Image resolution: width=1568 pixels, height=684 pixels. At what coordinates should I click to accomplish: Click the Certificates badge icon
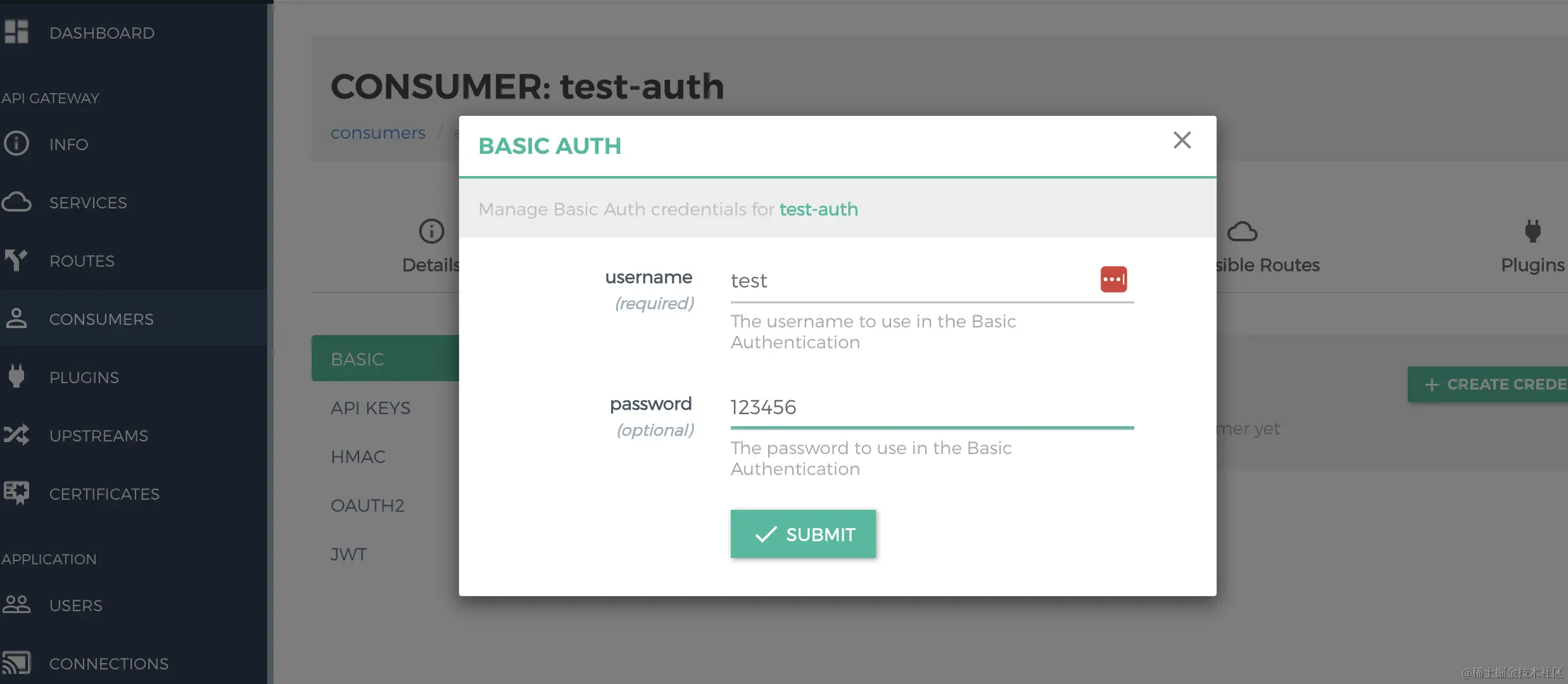coord(16,493)
